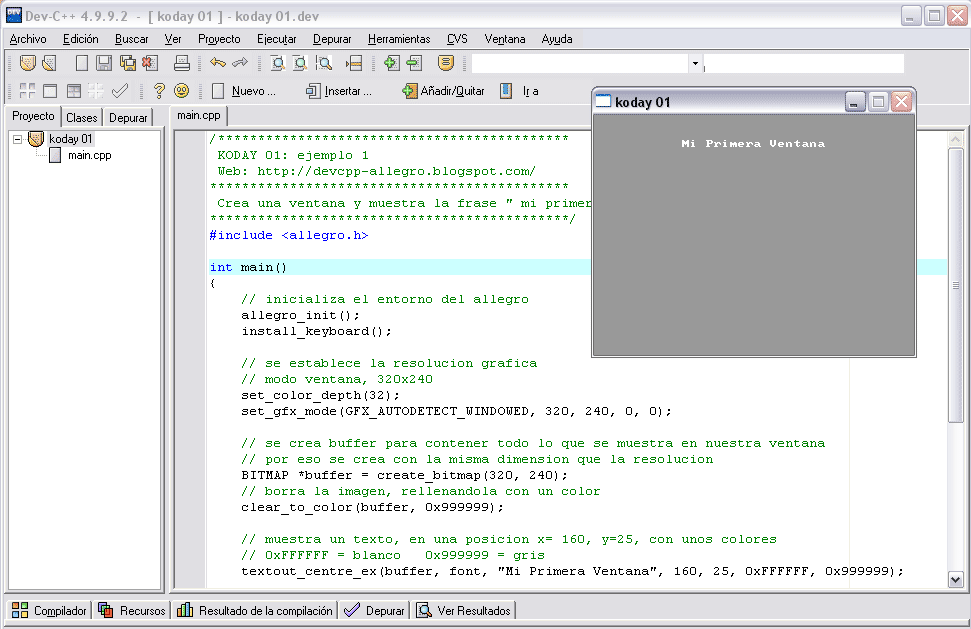The width and height of the screenshot is (971, 629).
Task: Click the Ir a bookmark icon
Action: (520, 91)
